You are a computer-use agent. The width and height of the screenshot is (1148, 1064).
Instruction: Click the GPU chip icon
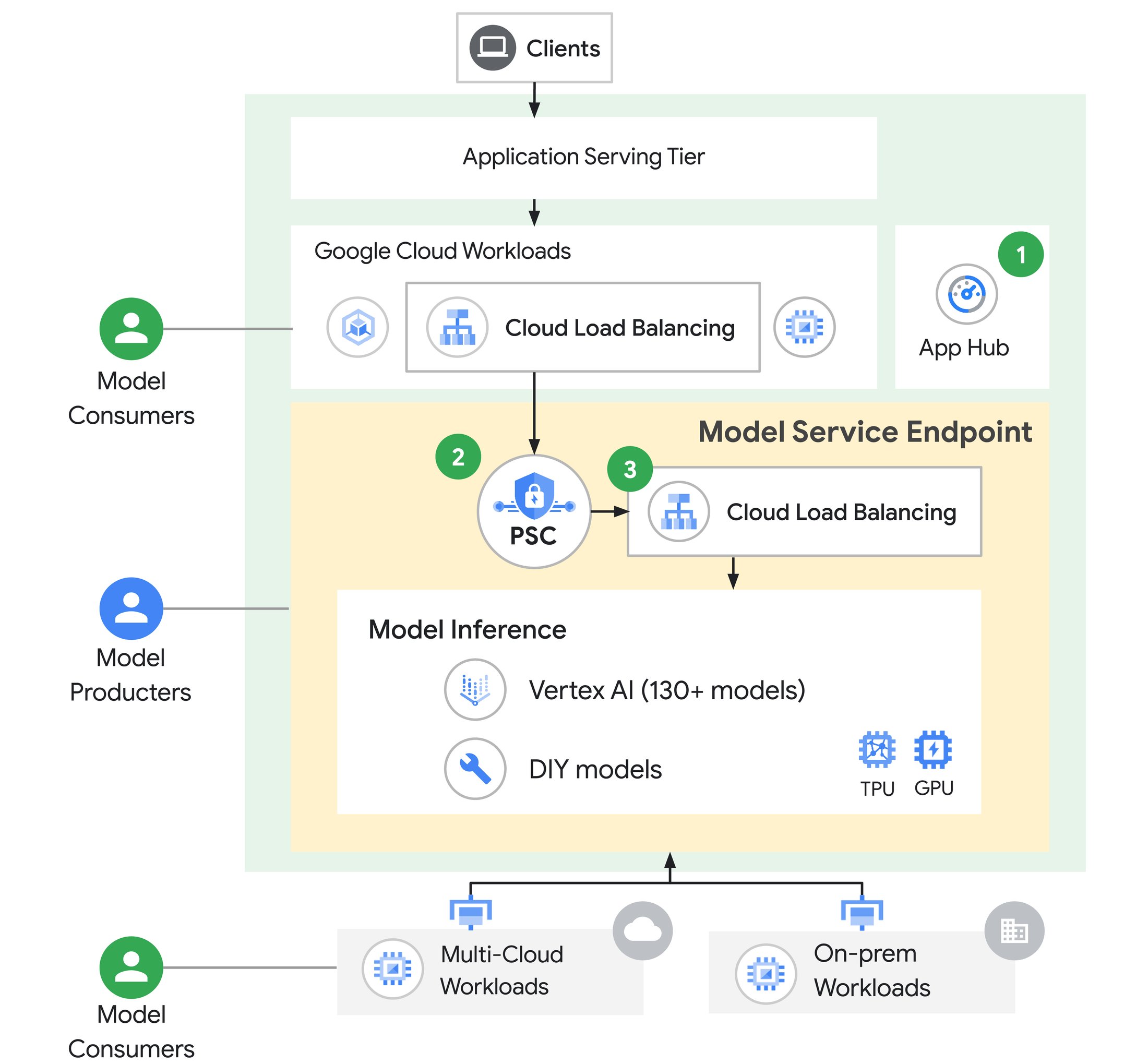click(932, 749)
